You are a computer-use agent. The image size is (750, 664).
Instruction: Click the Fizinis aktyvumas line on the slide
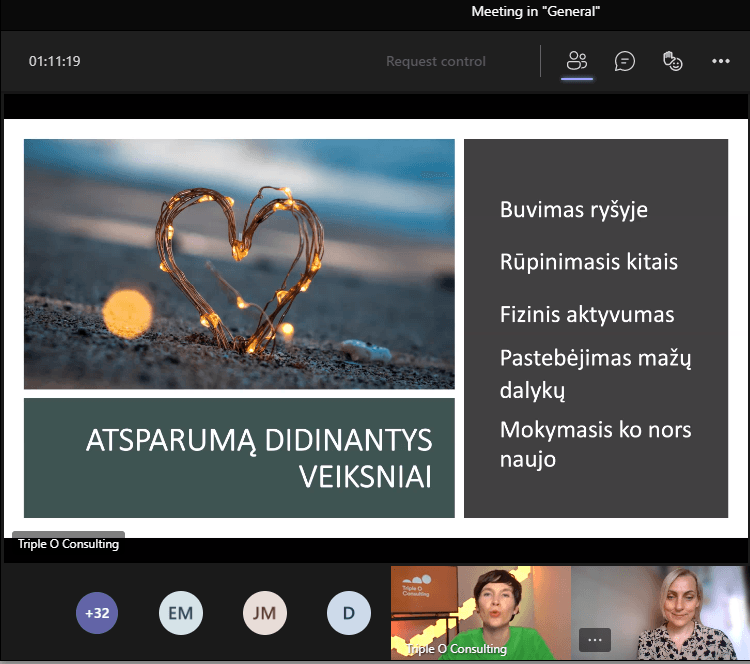[587, 314]
